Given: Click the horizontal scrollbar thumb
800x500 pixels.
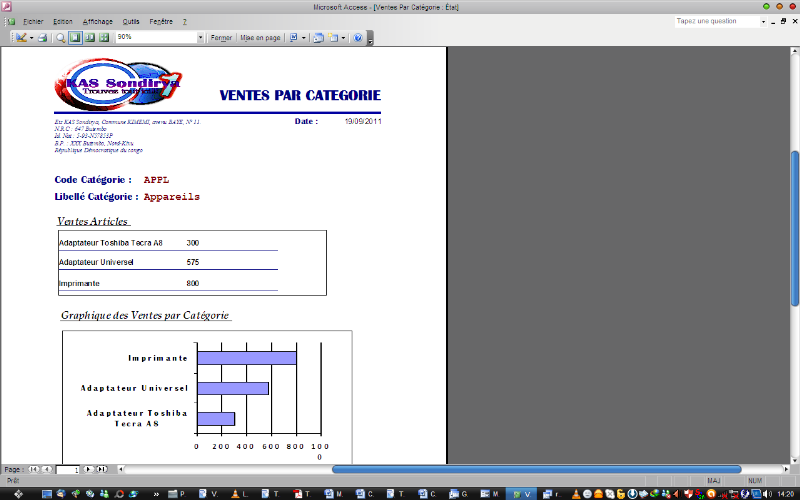Looking at the screenshot, I should pyautogui.click(x=536, y=469).
